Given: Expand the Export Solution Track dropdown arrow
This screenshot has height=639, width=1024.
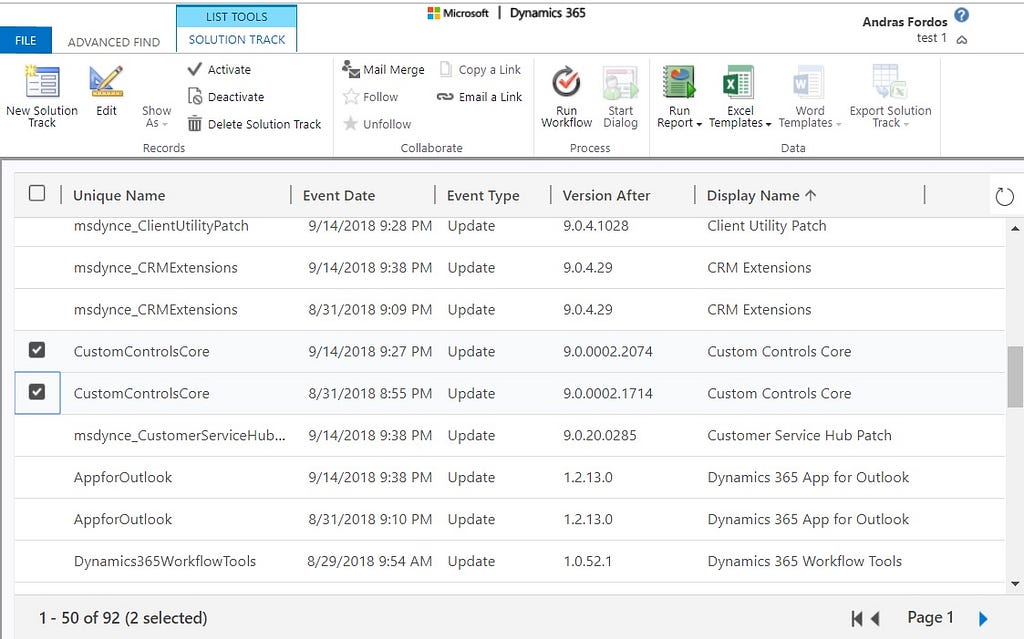Looking at the screenshot, I should (906, 124).
